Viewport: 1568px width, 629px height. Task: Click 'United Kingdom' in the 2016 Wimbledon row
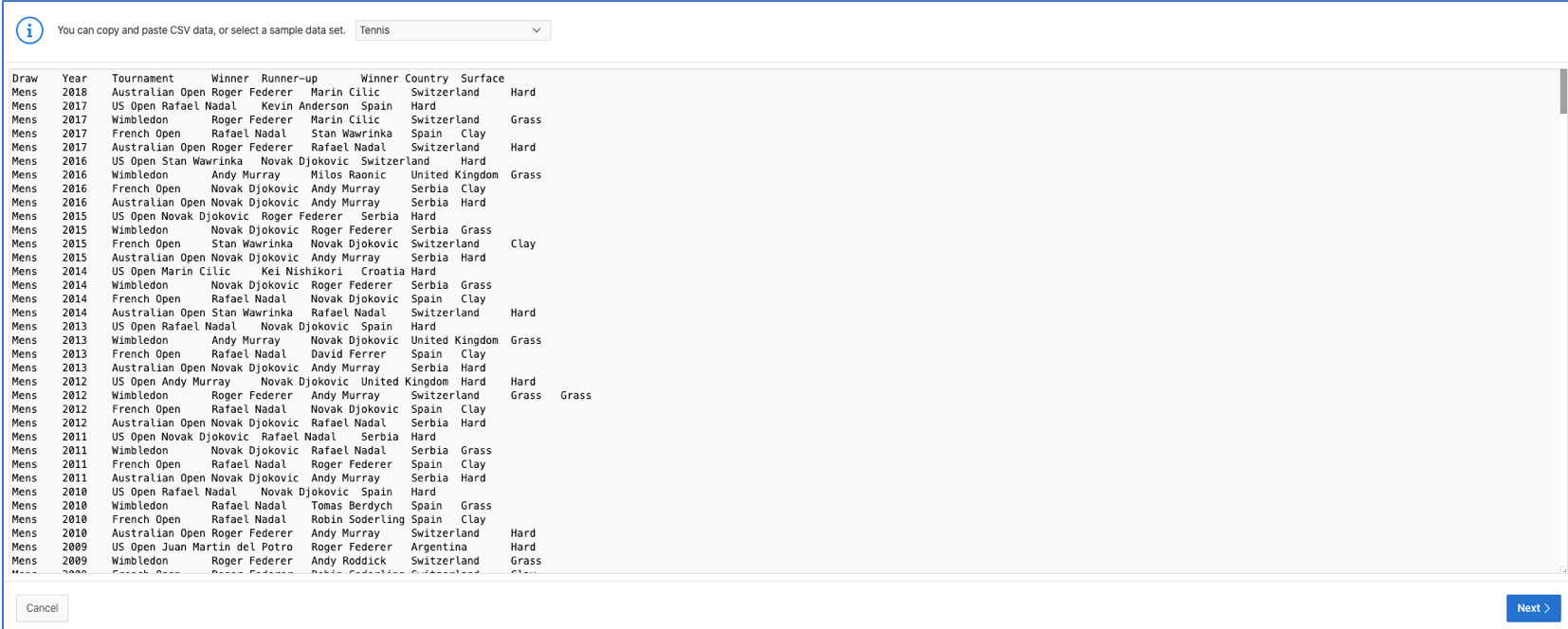click(454, 175)
